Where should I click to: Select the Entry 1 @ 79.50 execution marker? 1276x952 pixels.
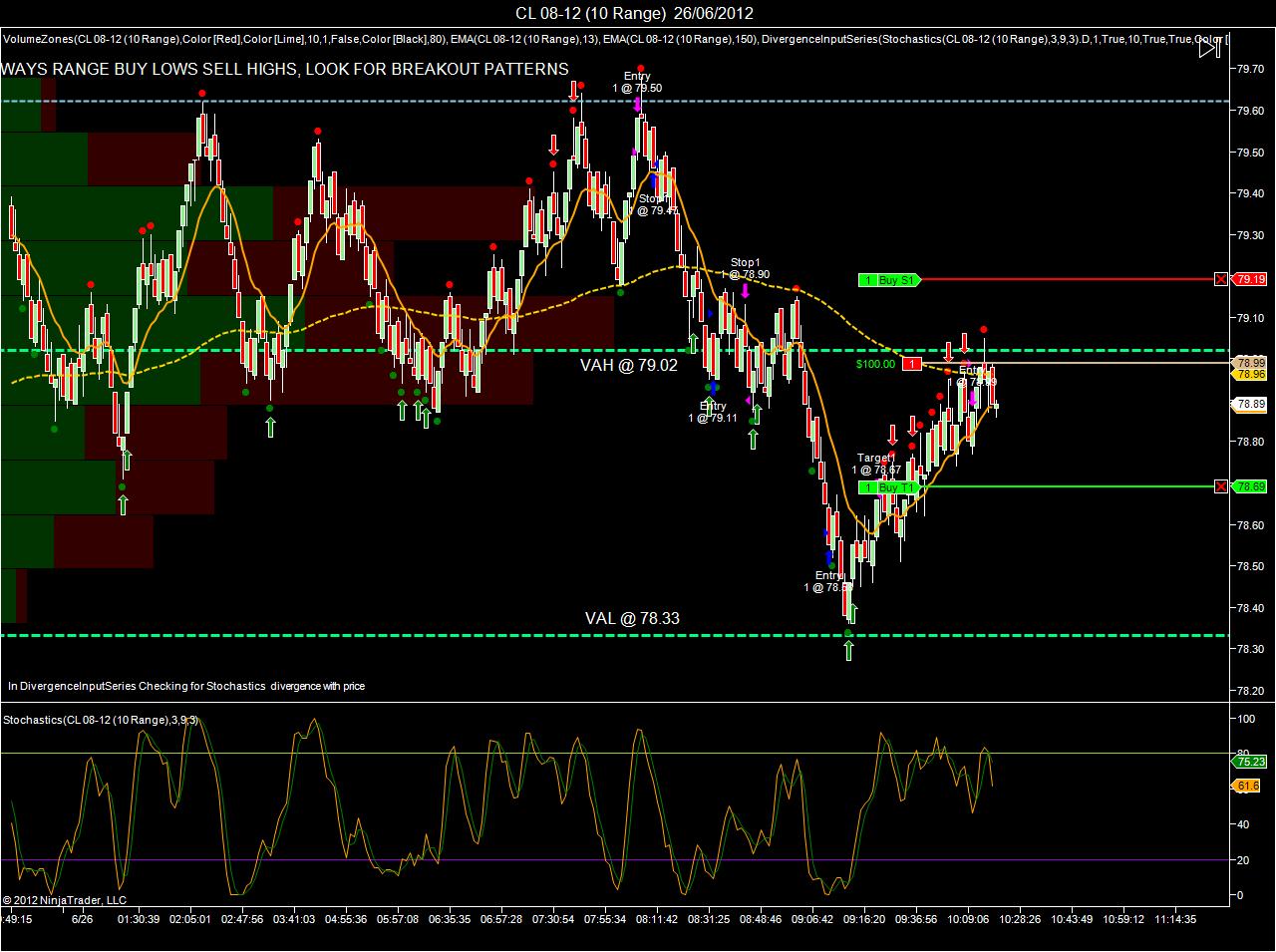pos(637,82)
